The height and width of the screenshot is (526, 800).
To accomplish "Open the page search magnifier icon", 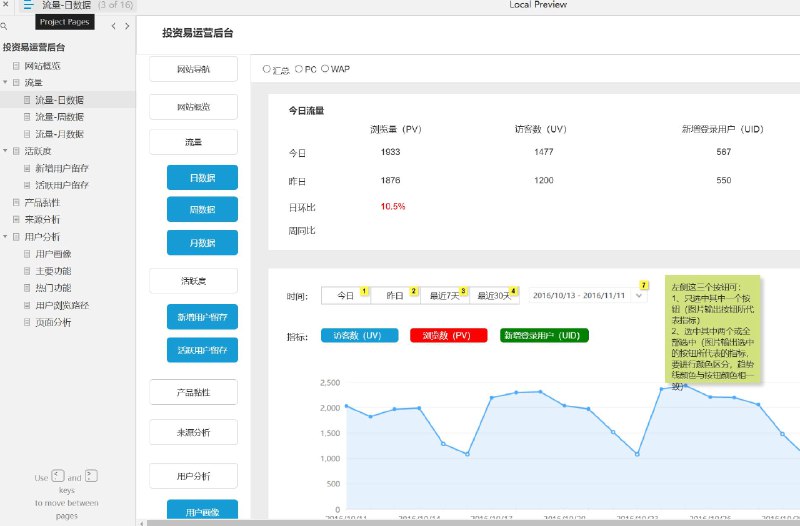I will pos(4,26).
